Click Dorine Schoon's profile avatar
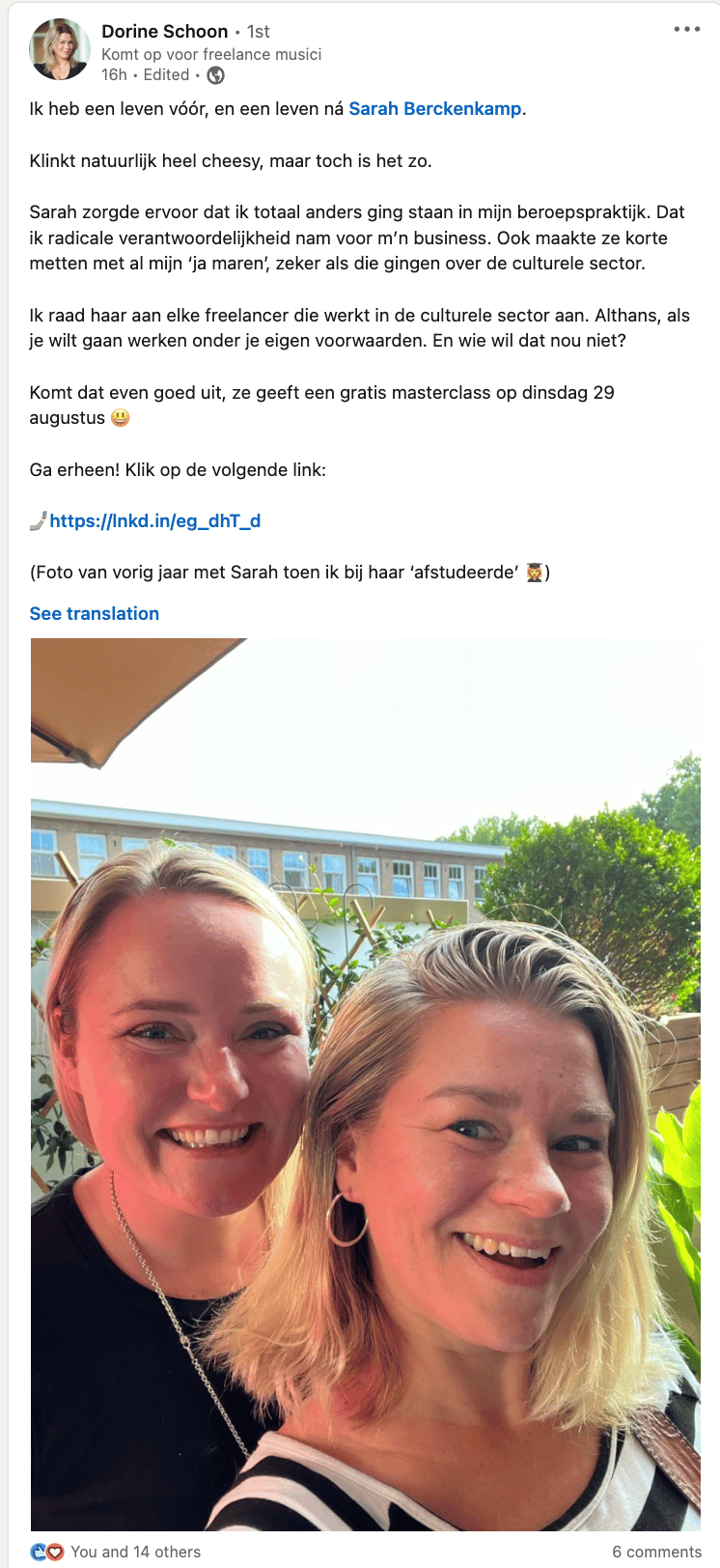The width and height of the screenshot is (720, 1568). (60, 49)
